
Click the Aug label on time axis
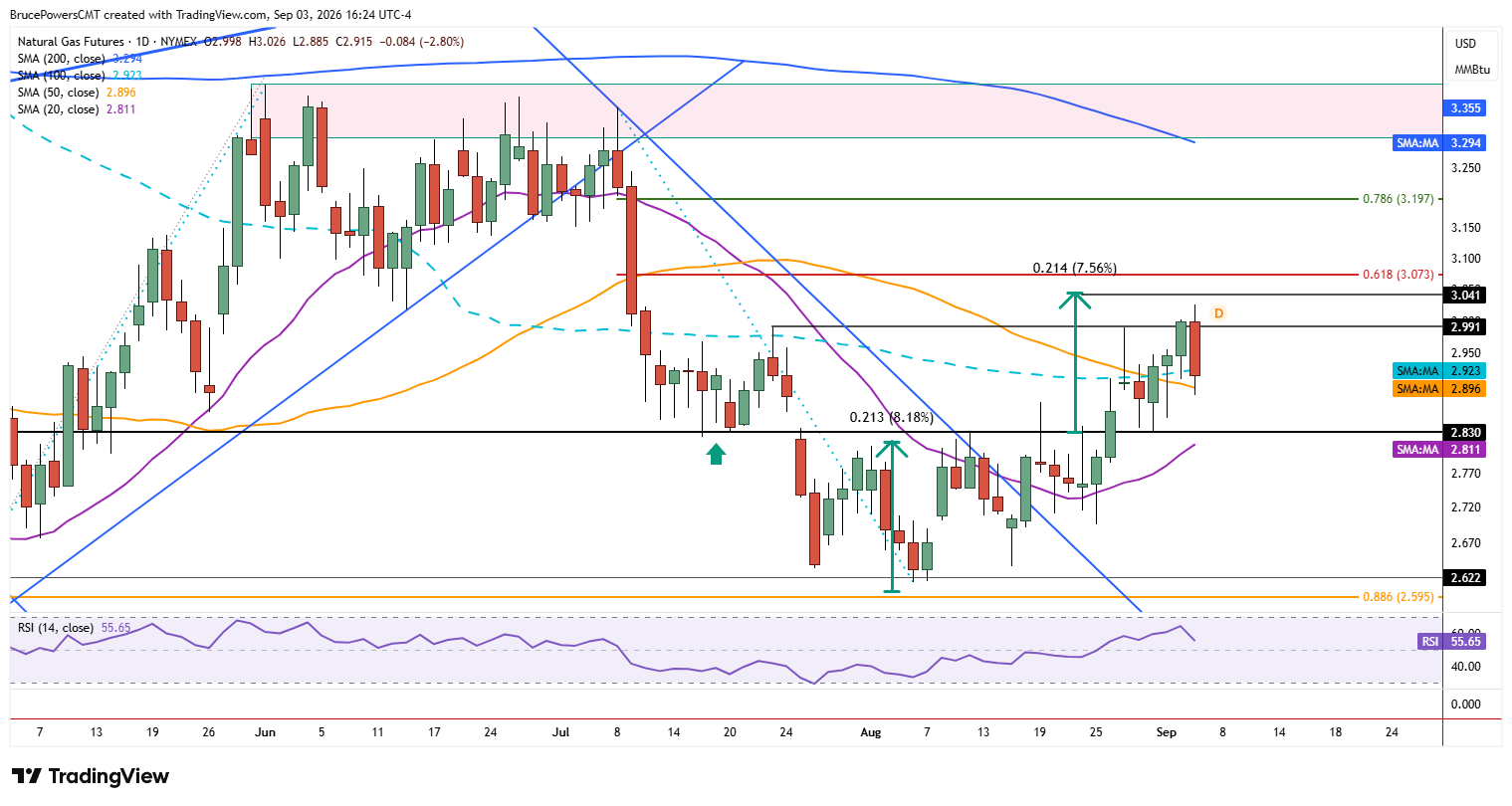[871, 732]
